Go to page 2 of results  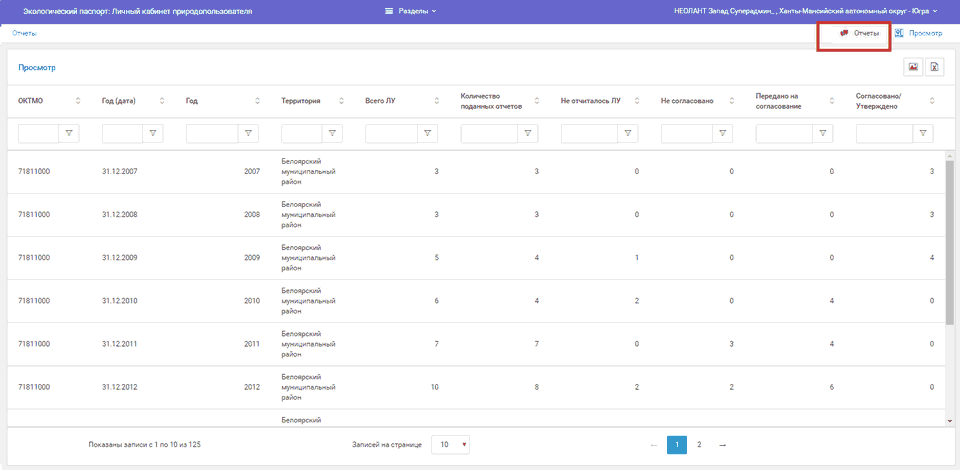pos(699,444)
